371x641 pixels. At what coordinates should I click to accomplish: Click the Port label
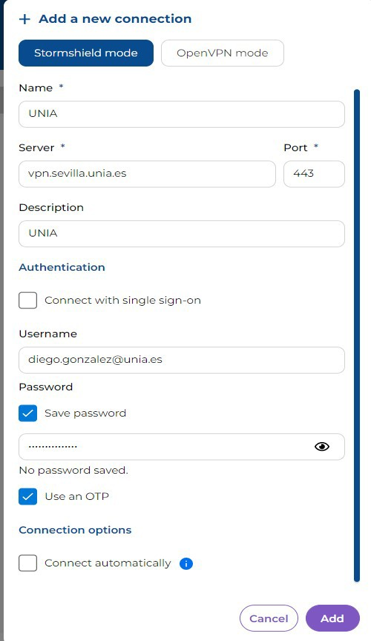(x=295, y=148)
